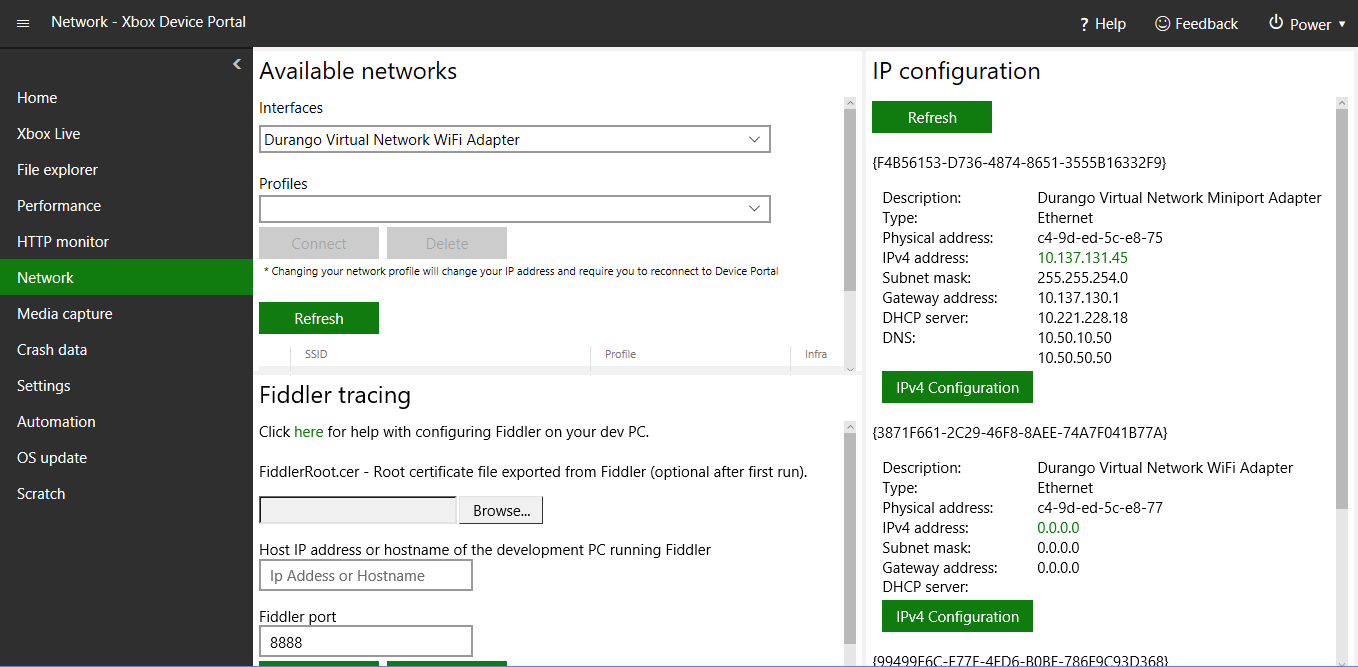Screen dimensions: 1358x667
Task: Open the Feedback smiley link
Action: click(x=1196, y=24)
